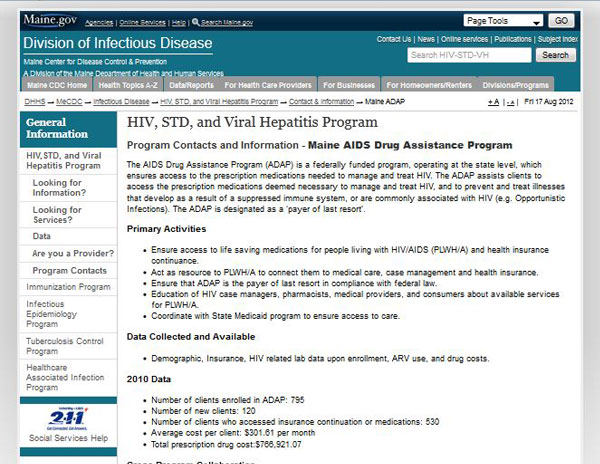Viewport: 600px width, 464px height.
Task: Open the Publications link
Action: pos(513,39)
